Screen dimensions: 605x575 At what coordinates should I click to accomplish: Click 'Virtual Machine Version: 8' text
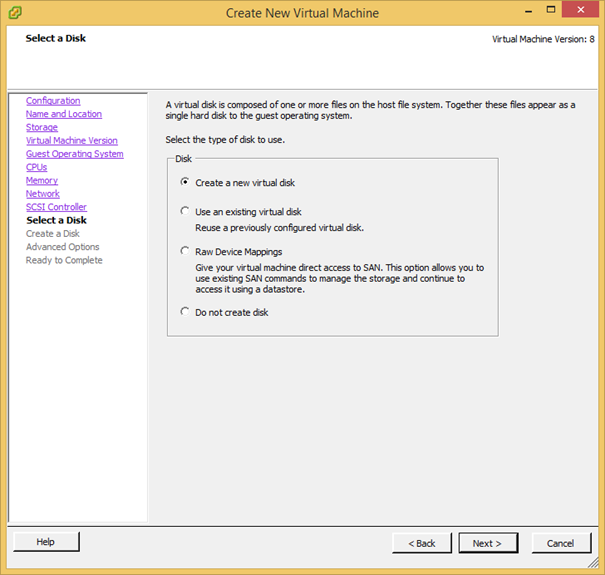[x=543, y=39]
